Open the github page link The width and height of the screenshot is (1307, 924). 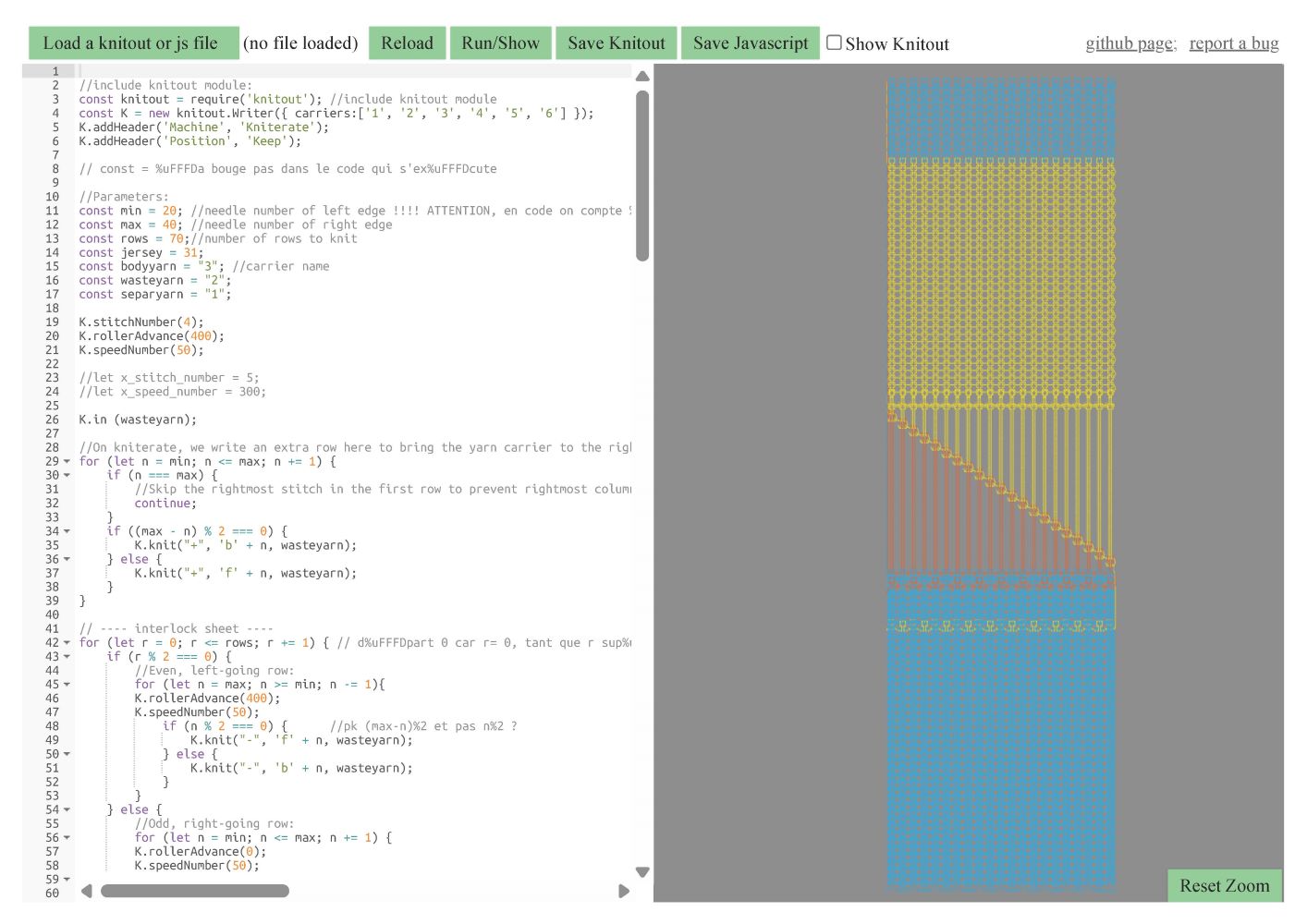point(1130,43)
